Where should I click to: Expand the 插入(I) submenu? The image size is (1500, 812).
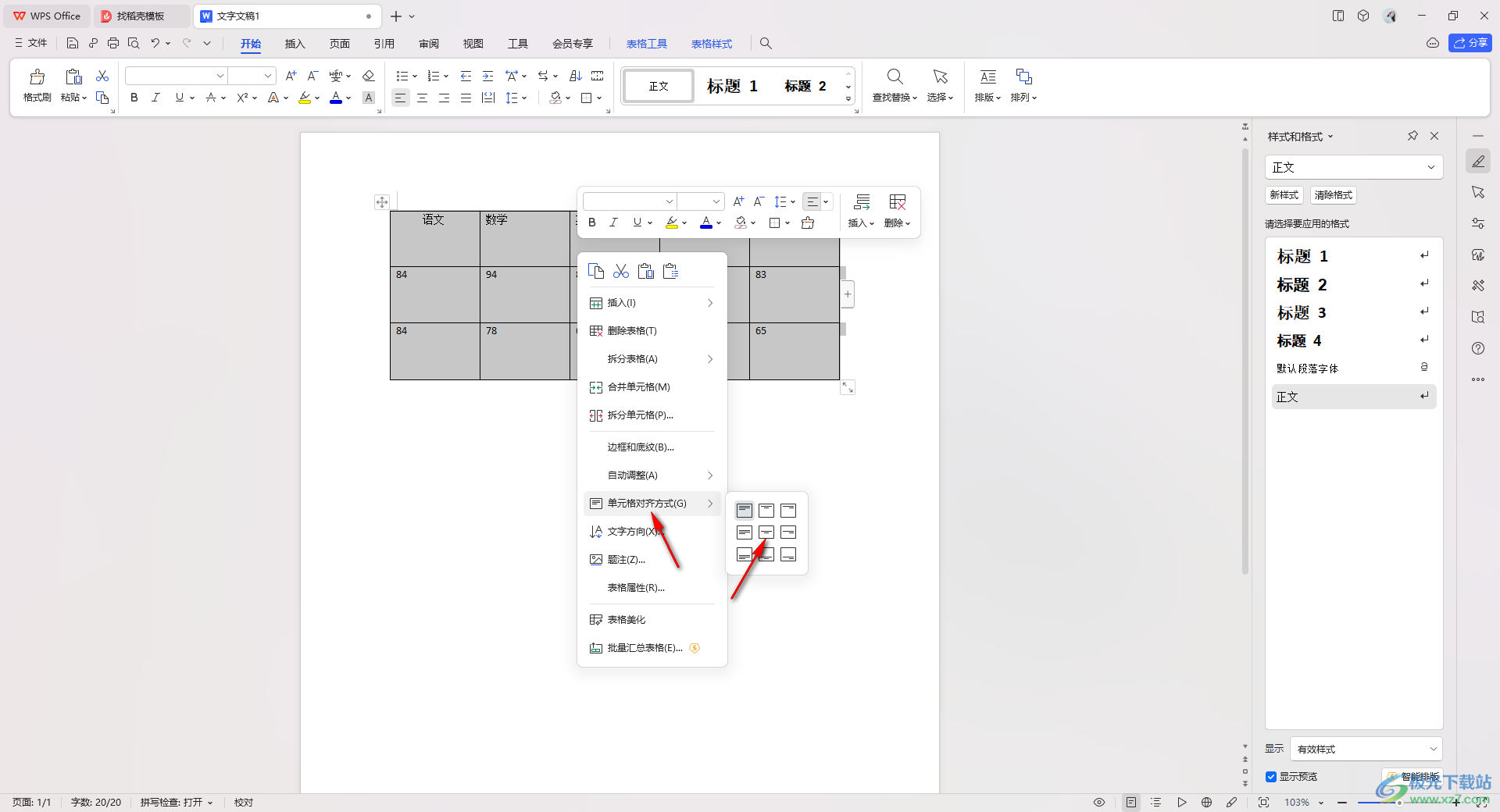pos(652,303)
